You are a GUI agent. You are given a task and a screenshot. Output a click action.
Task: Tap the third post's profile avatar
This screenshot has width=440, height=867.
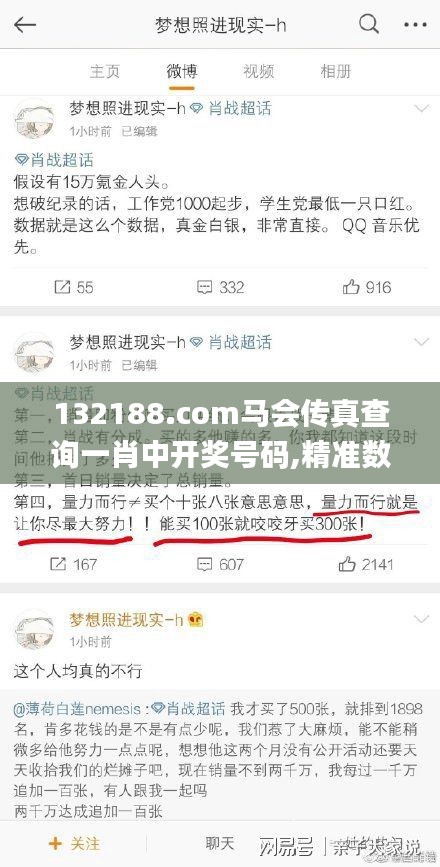(x=34, y=630)
